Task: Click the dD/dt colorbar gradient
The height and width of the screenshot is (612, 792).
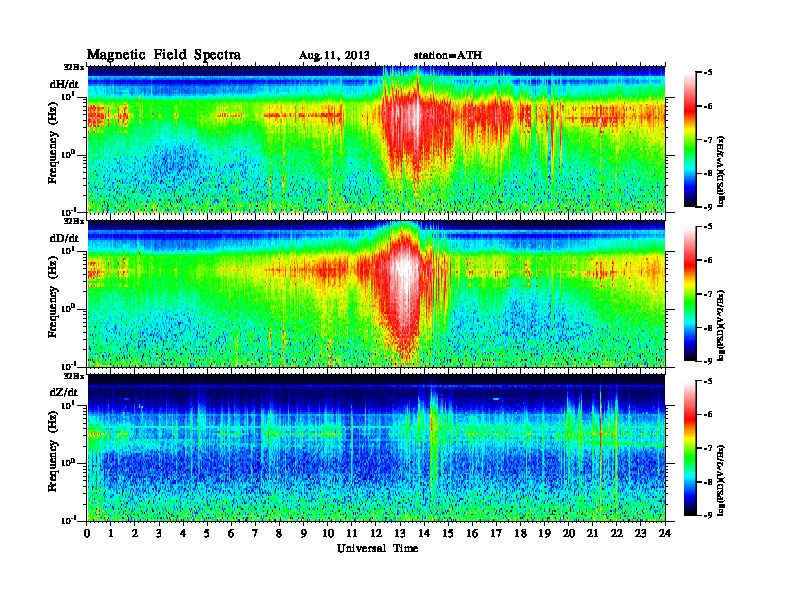Action: pos(689,294)
